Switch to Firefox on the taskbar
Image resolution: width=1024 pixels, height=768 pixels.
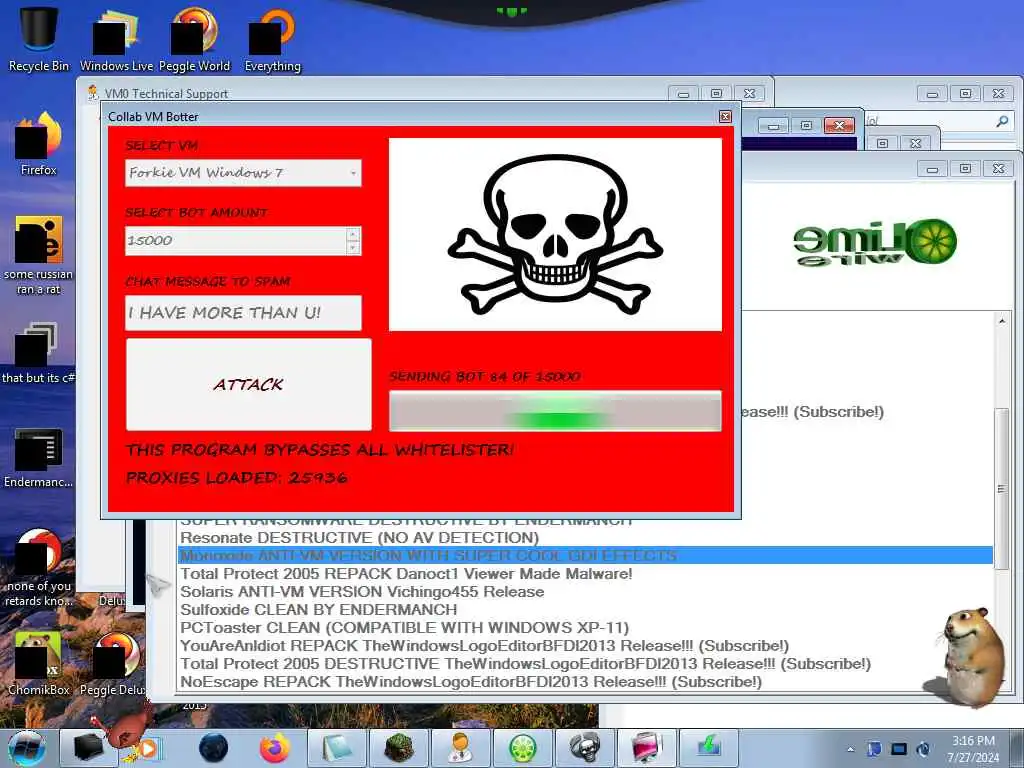274,748
